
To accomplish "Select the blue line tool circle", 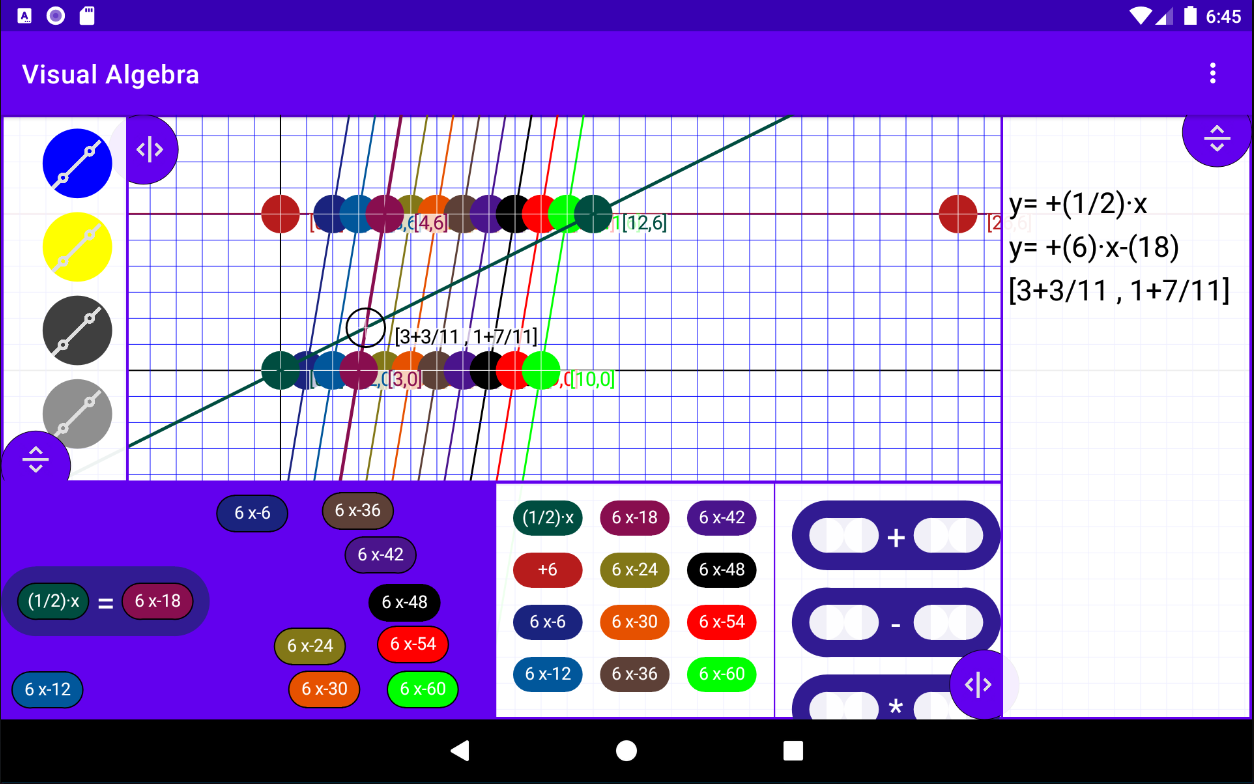I will pyautogui.click(x=77, y=163).
